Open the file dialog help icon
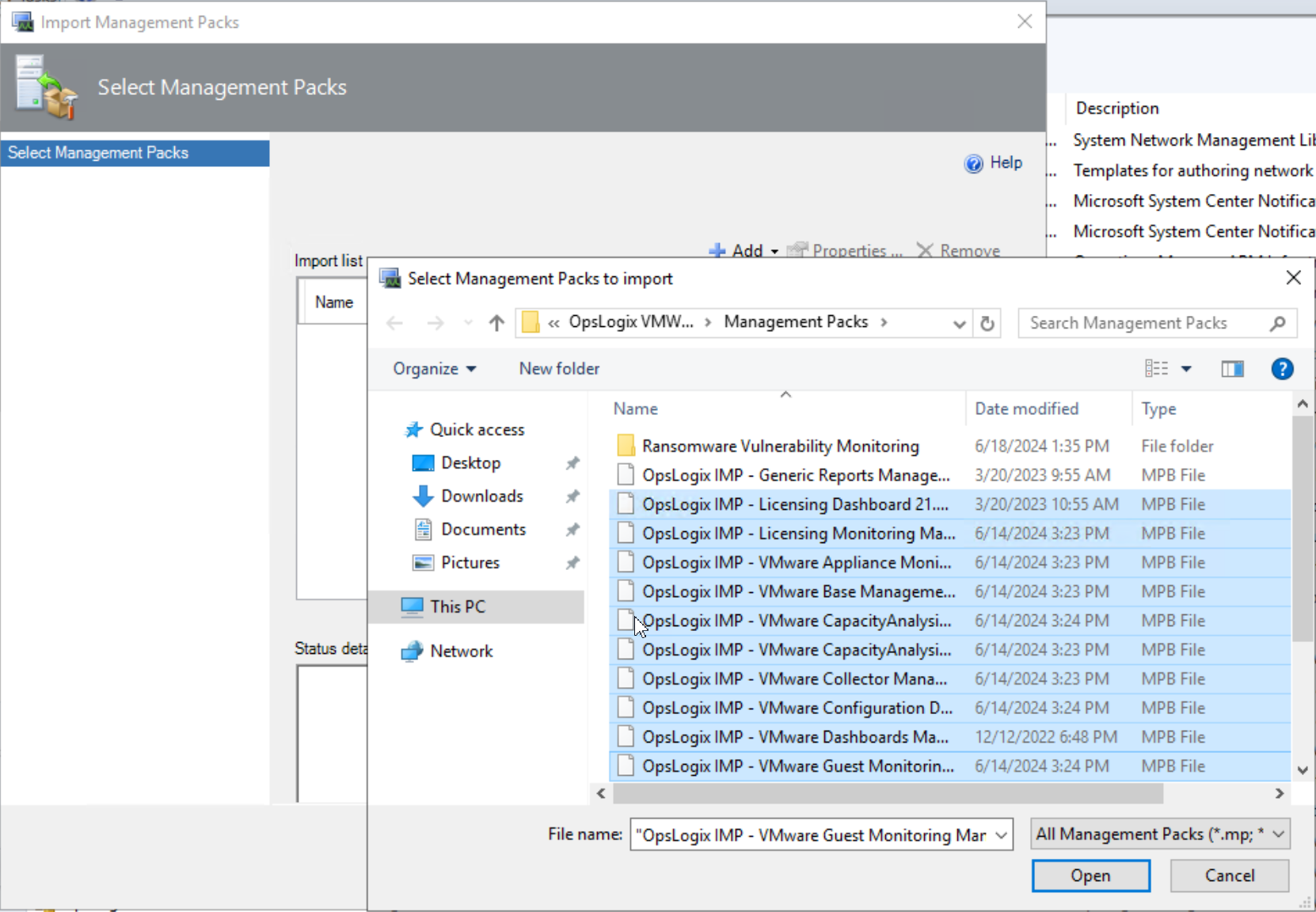 (1281, 369)
